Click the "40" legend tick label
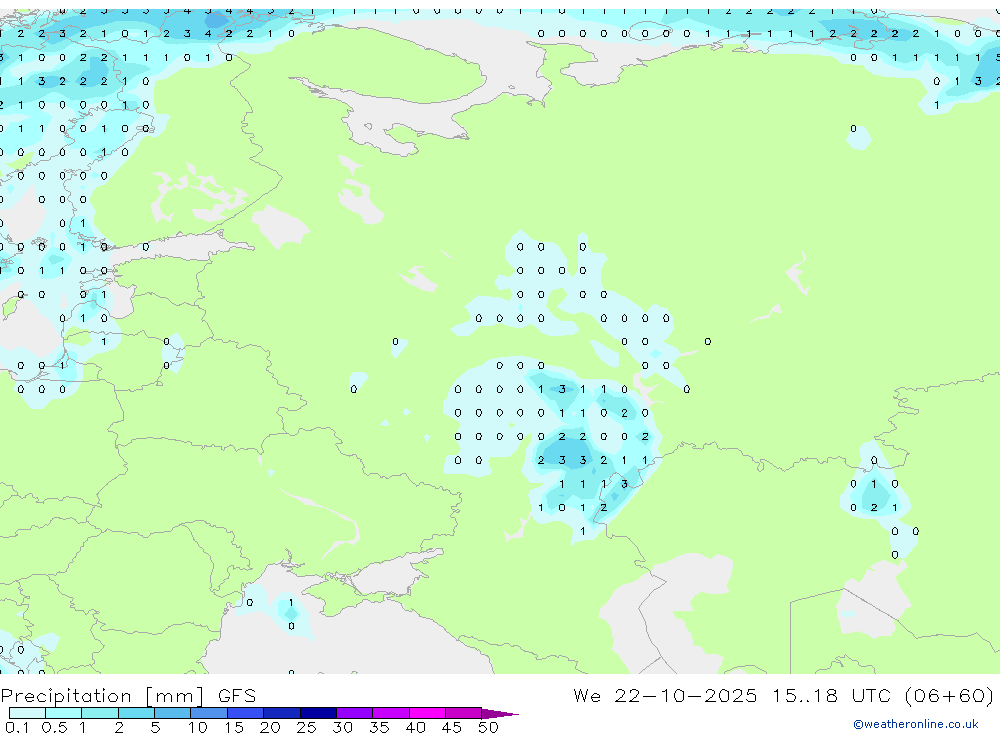 tap(416, 727)
